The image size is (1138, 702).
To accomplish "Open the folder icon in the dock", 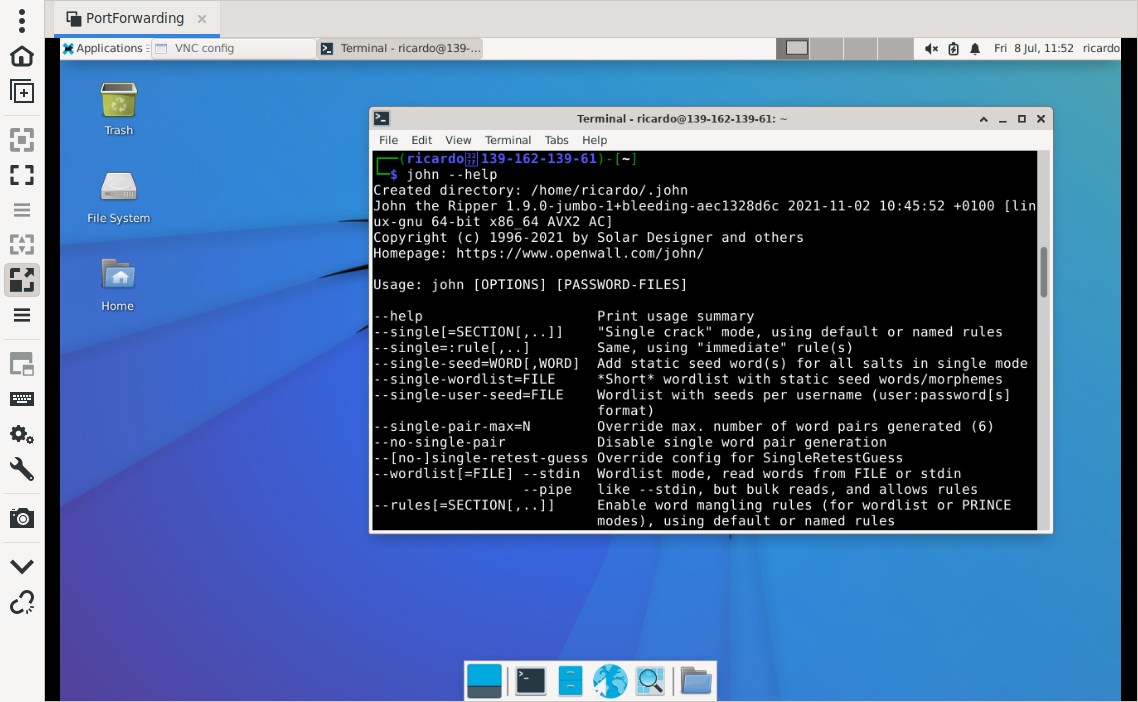I will [x=695, y=681].
